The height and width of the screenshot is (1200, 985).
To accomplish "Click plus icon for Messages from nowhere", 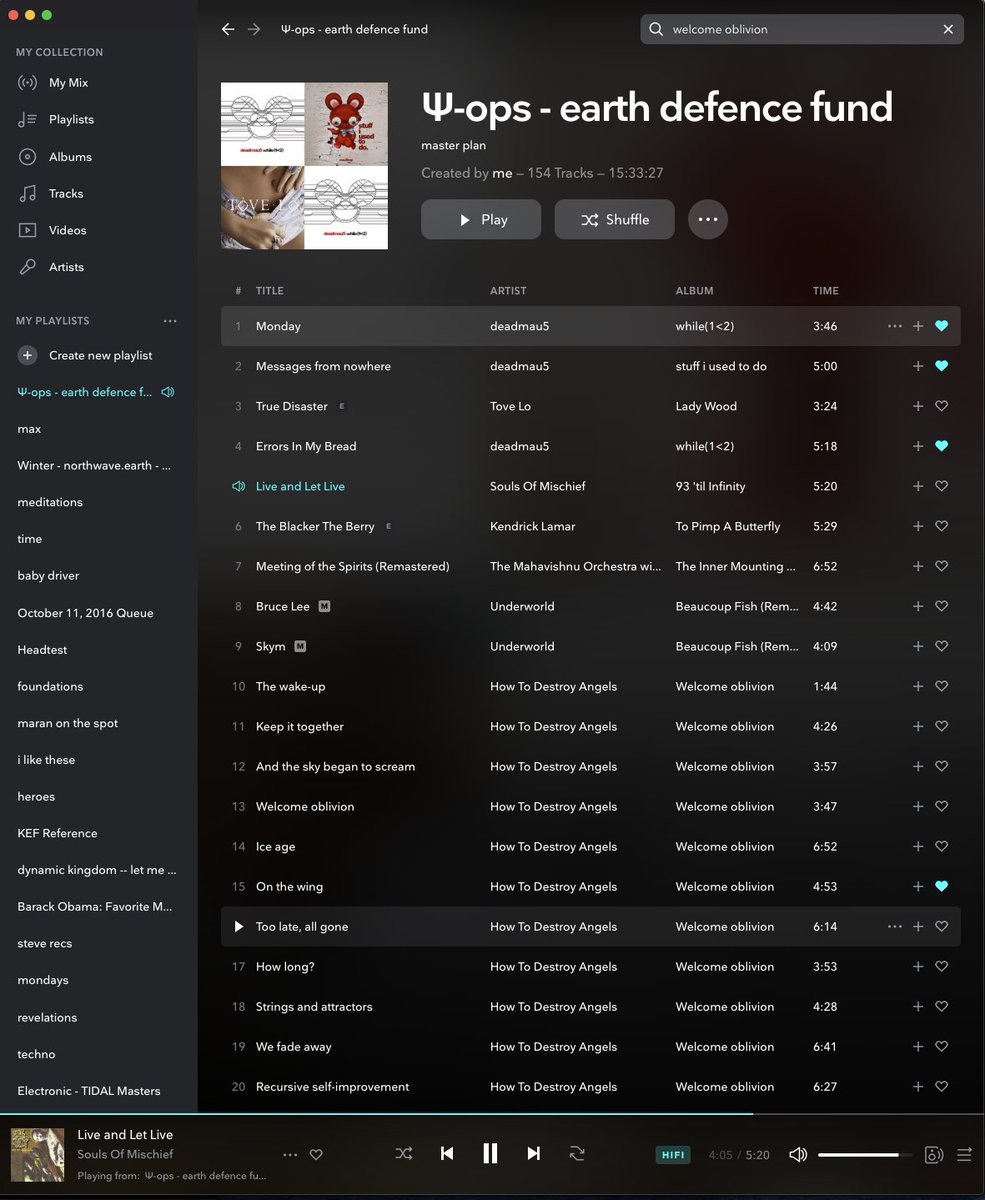I will coord(918,366).
